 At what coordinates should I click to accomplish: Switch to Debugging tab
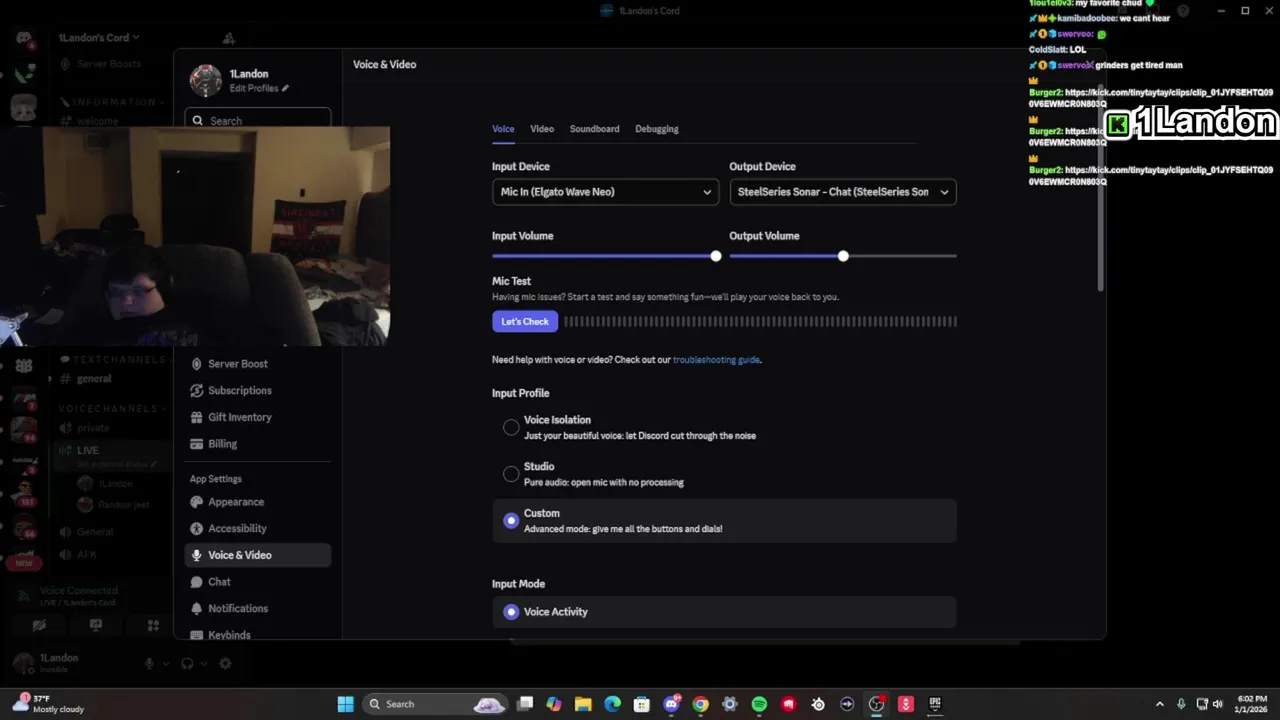657,129
